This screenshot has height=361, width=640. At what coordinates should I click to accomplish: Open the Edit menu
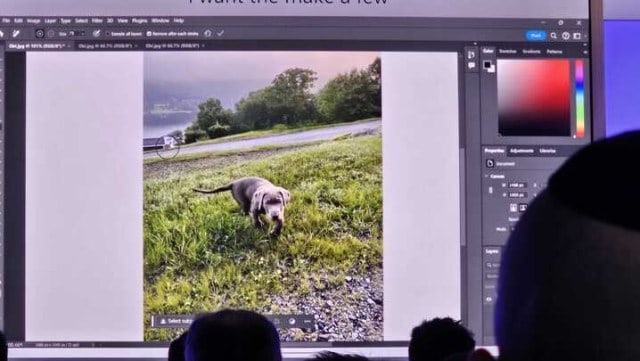(x=18, y=20)
